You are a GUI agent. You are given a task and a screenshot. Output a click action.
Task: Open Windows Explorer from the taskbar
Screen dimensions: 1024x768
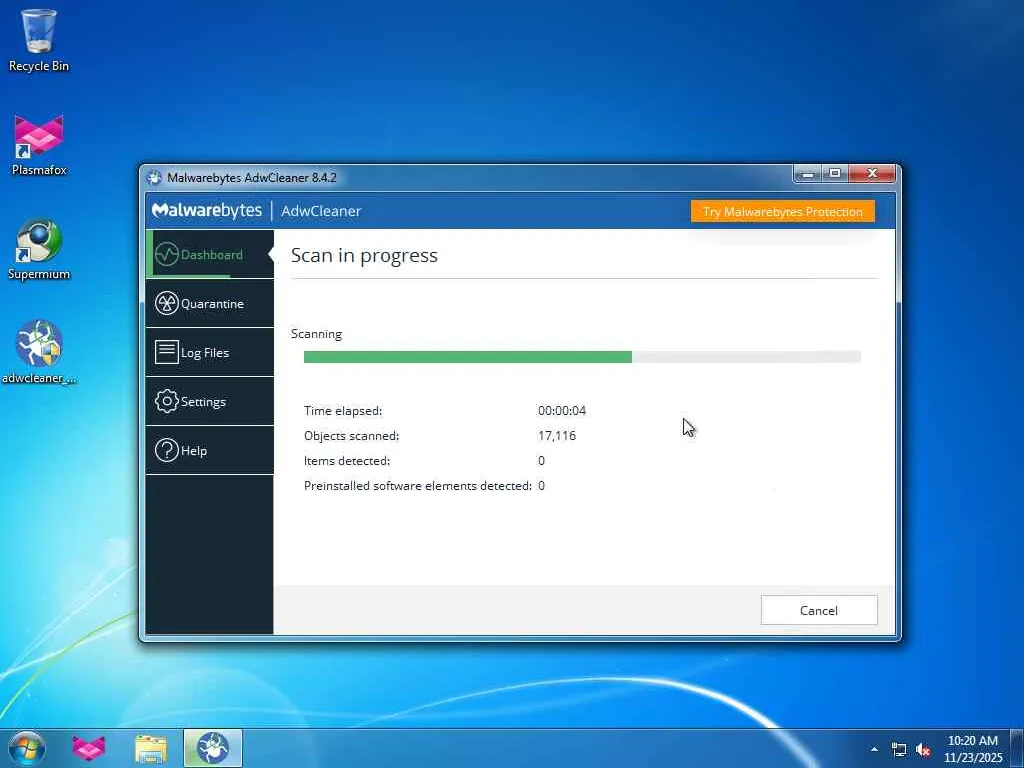151,748
